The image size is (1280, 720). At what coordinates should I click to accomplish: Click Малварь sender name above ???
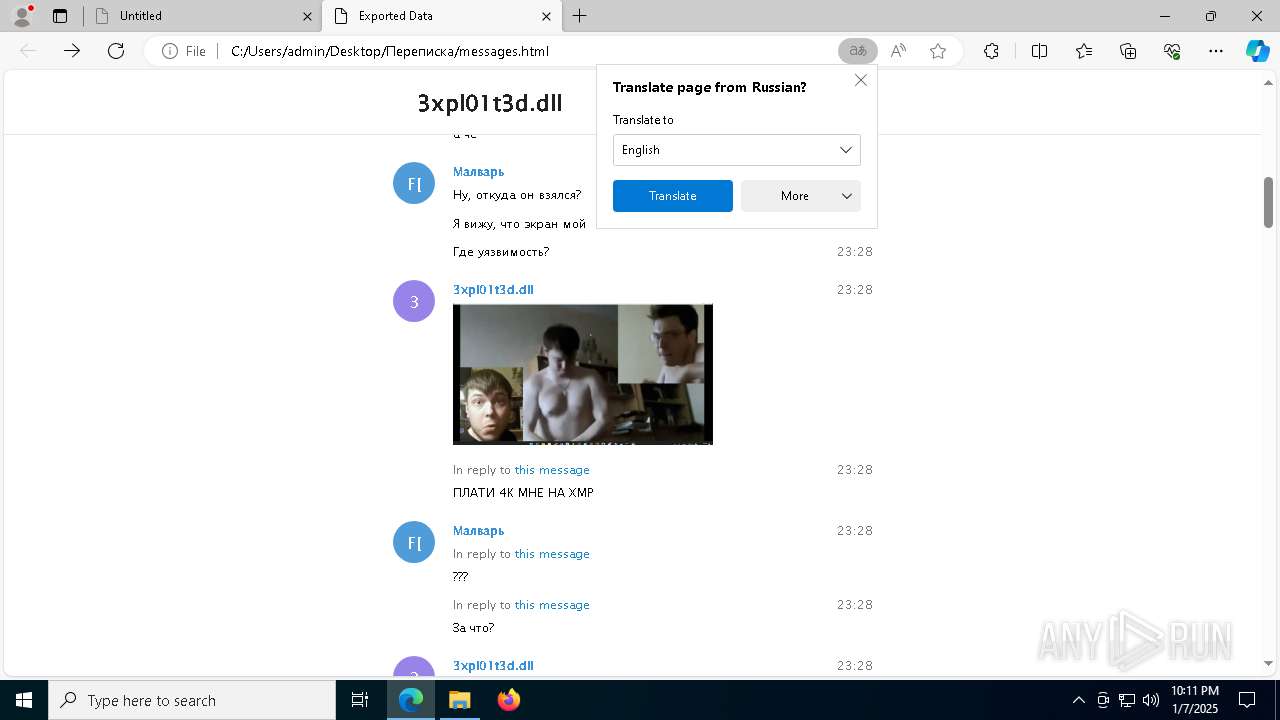(478, 531)
